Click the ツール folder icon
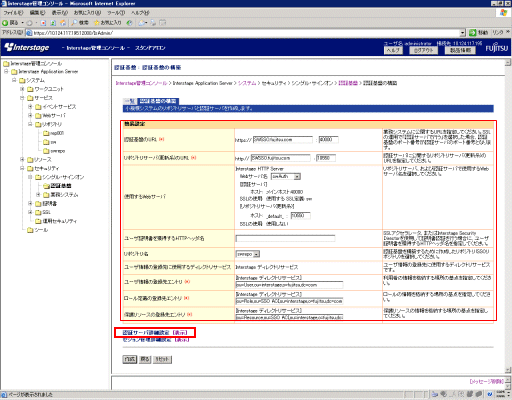 click(30, 230)
